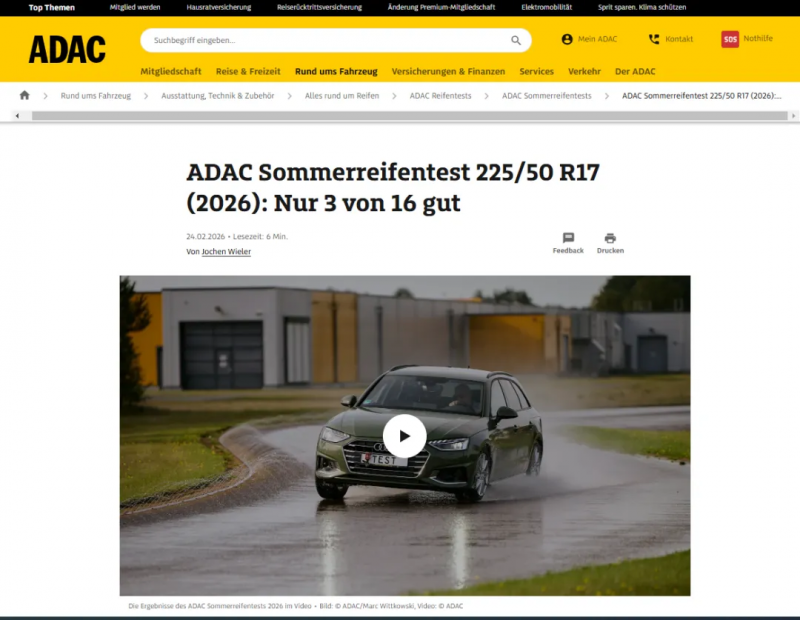Click the Kontakt phone icon
800x620 pixels.
tap(654, 39)
